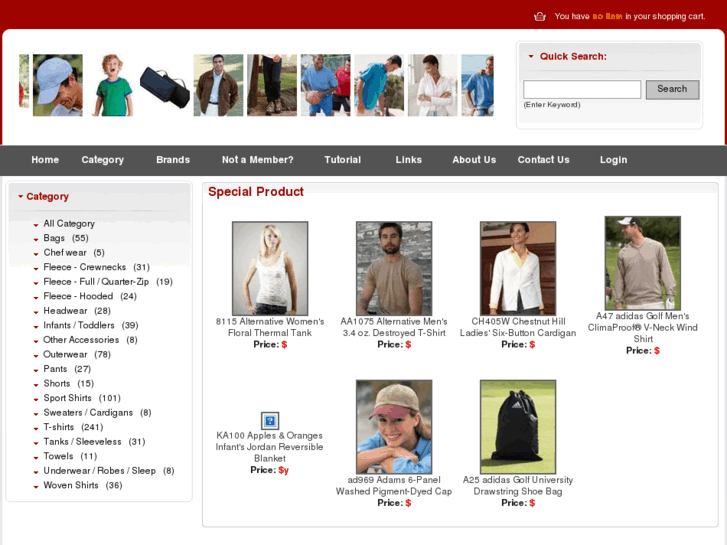Open the broken image icon for KA100 blanket
This screenshot has width=727, height=545.
click(270, 421)
